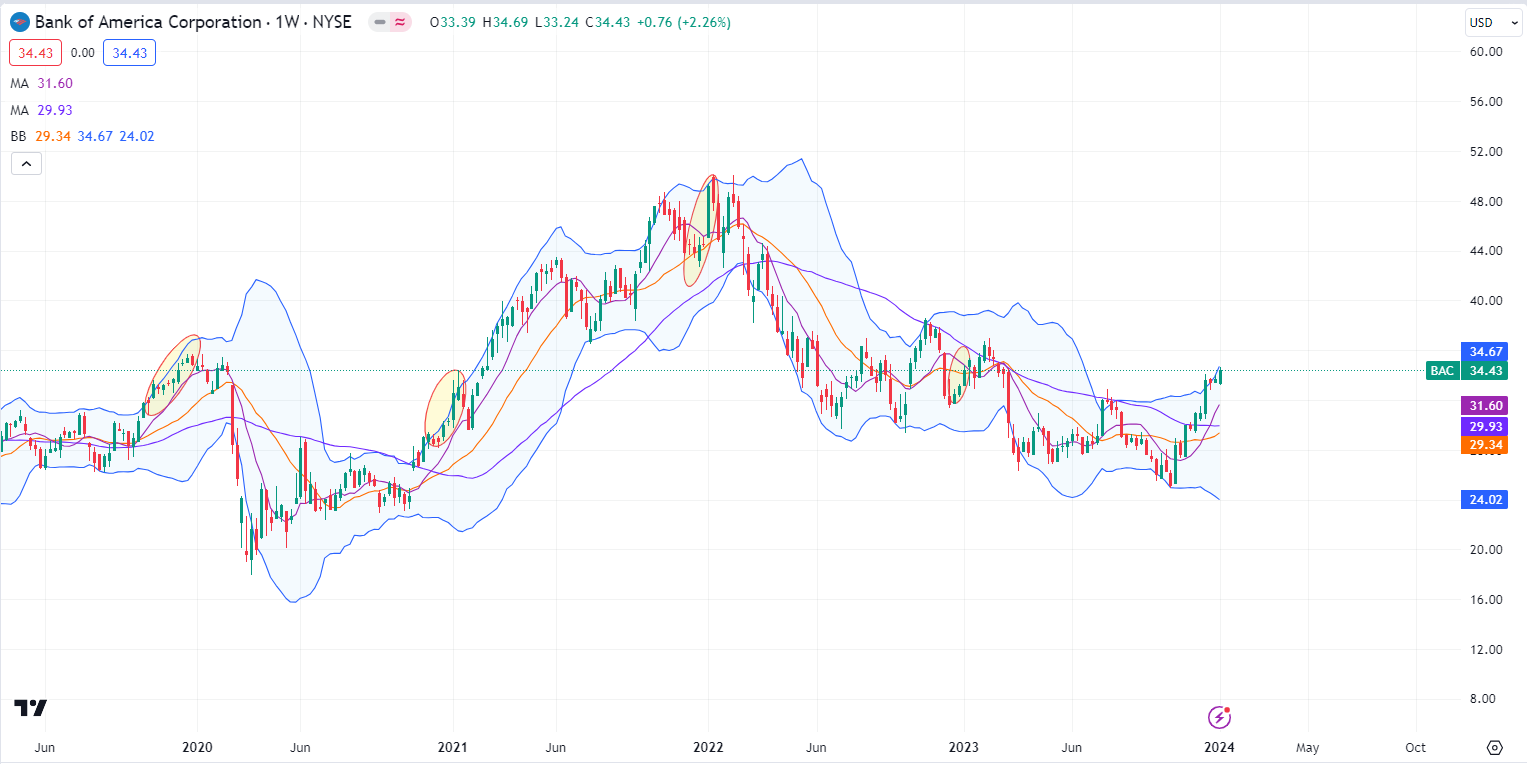The image size is (1527, 764).
Task: Click the May label on time axis
Action: 1307,748
